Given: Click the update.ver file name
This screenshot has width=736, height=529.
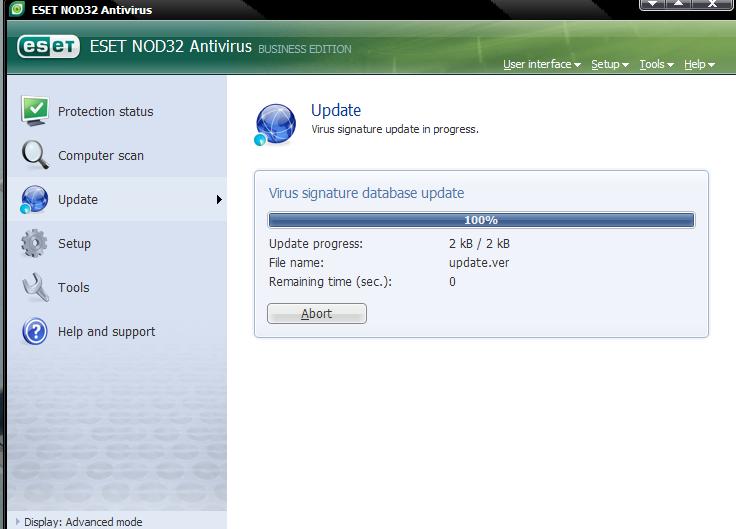Looking at the screenshot, I should pyautogui.click(x=479, y=263).
